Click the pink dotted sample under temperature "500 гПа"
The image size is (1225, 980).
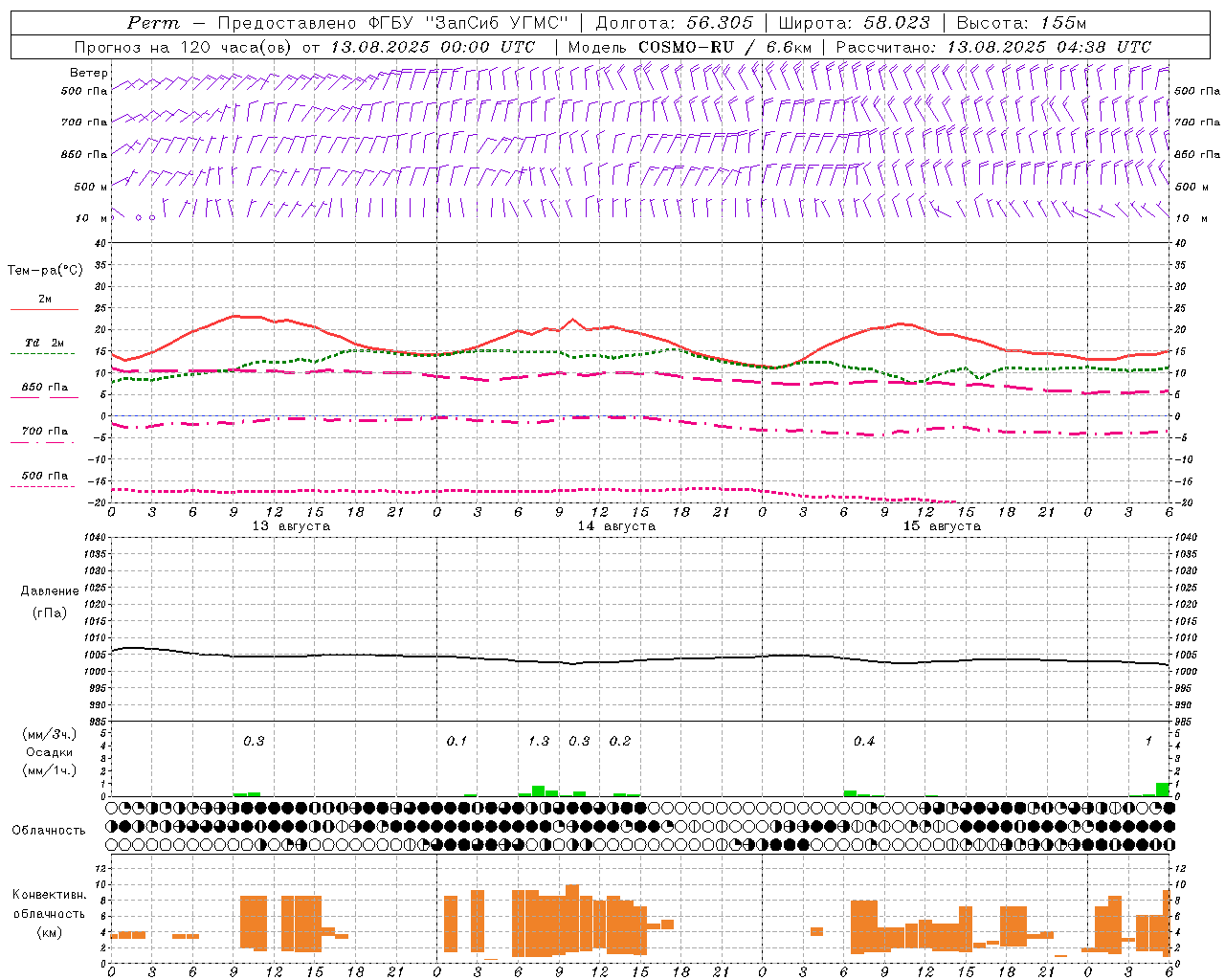click(43, 486)
